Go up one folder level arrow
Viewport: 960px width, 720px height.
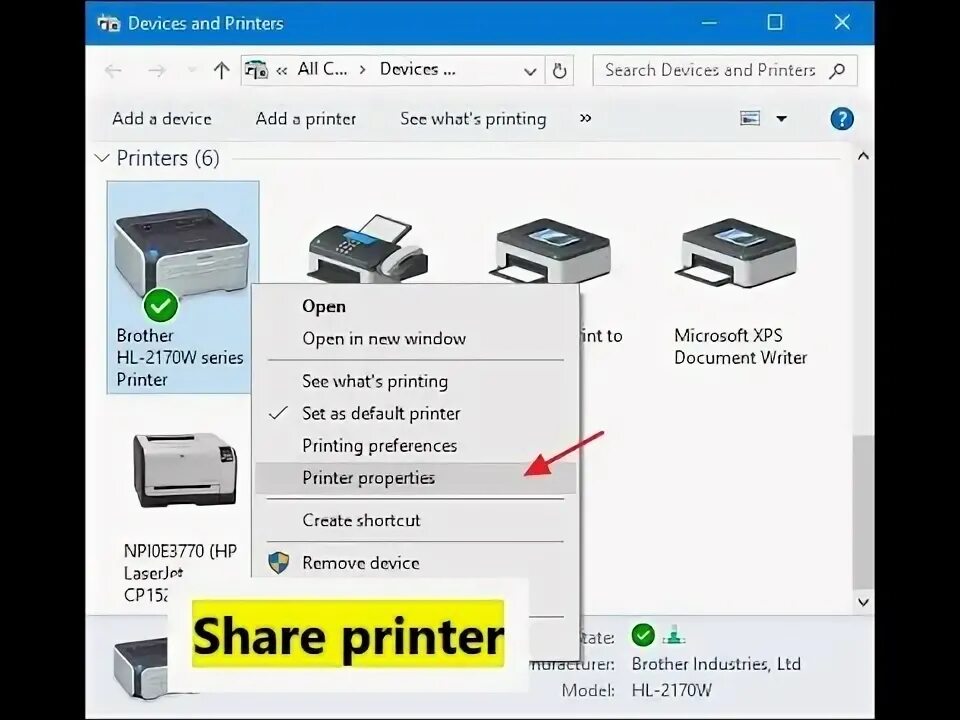221,70
